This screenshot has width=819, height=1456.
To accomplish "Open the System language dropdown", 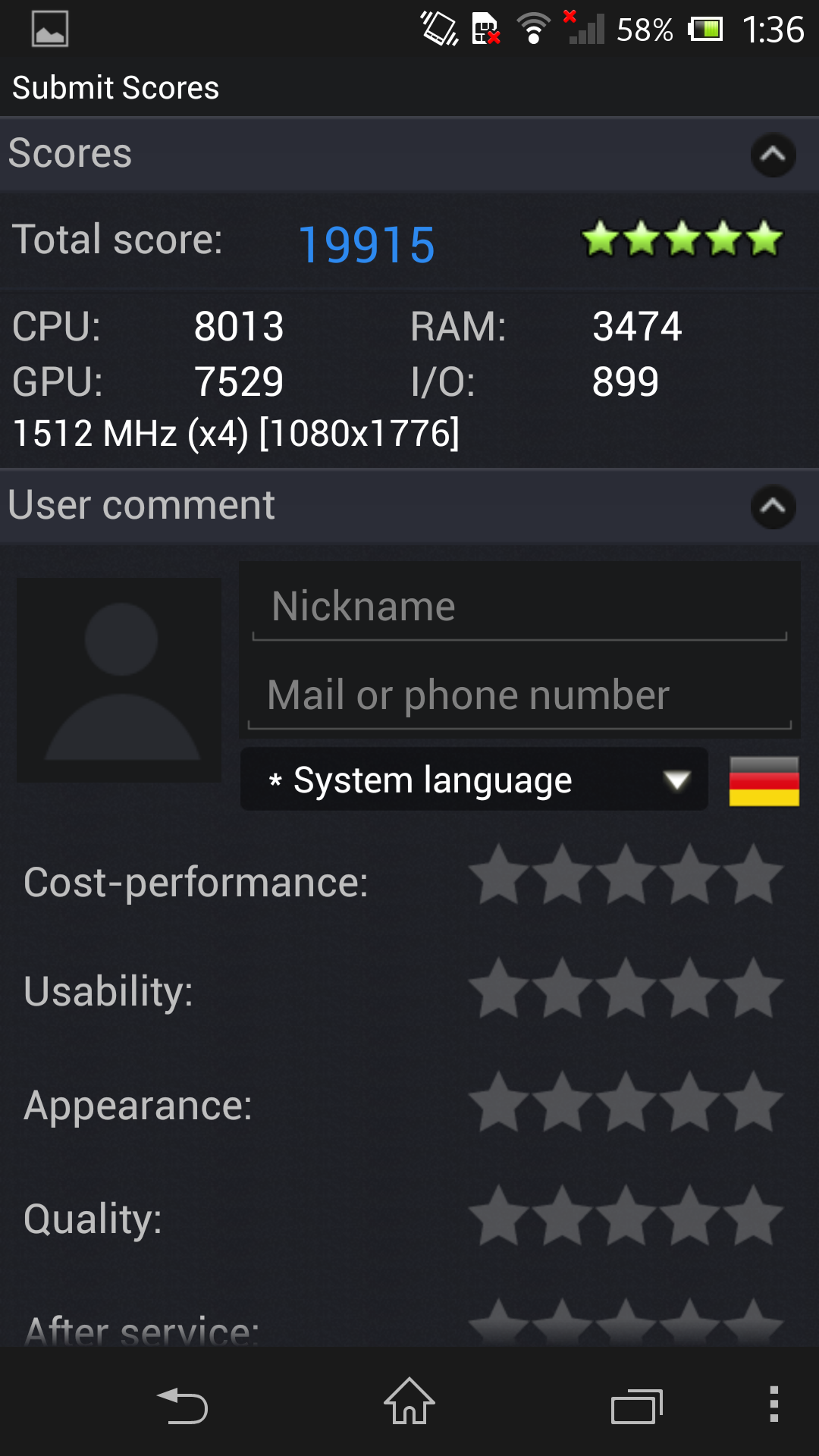I will (x=474, y=780).
